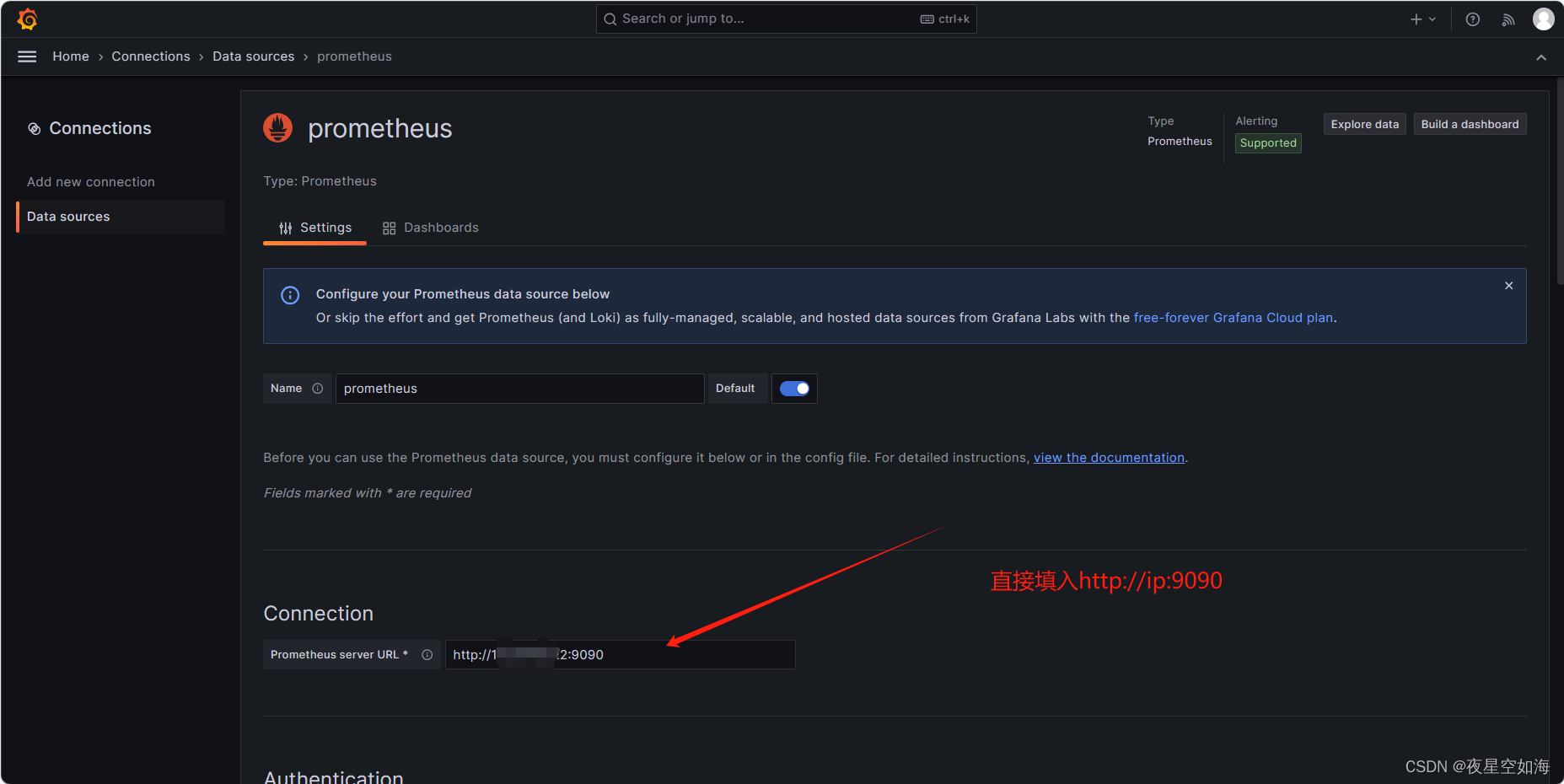Open the free-forever Grafana Cloud plan link
Screen dimensions: 1564x784
tap(1233, 318)
